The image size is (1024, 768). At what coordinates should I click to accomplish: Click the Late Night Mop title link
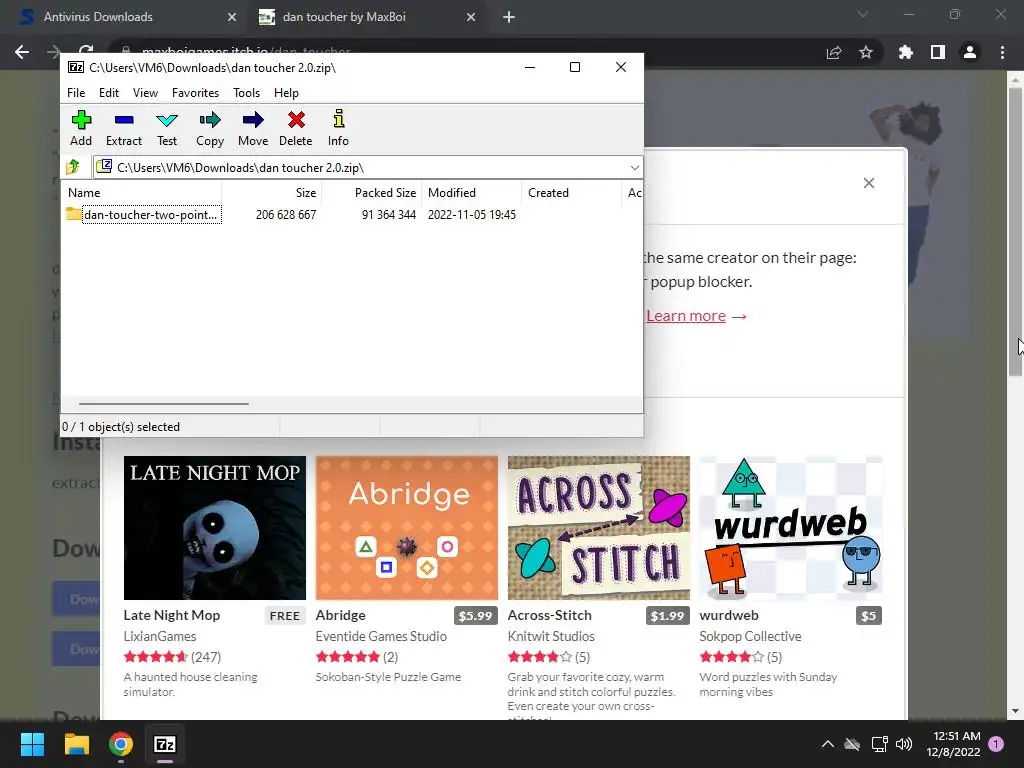[x=172, y=615]
